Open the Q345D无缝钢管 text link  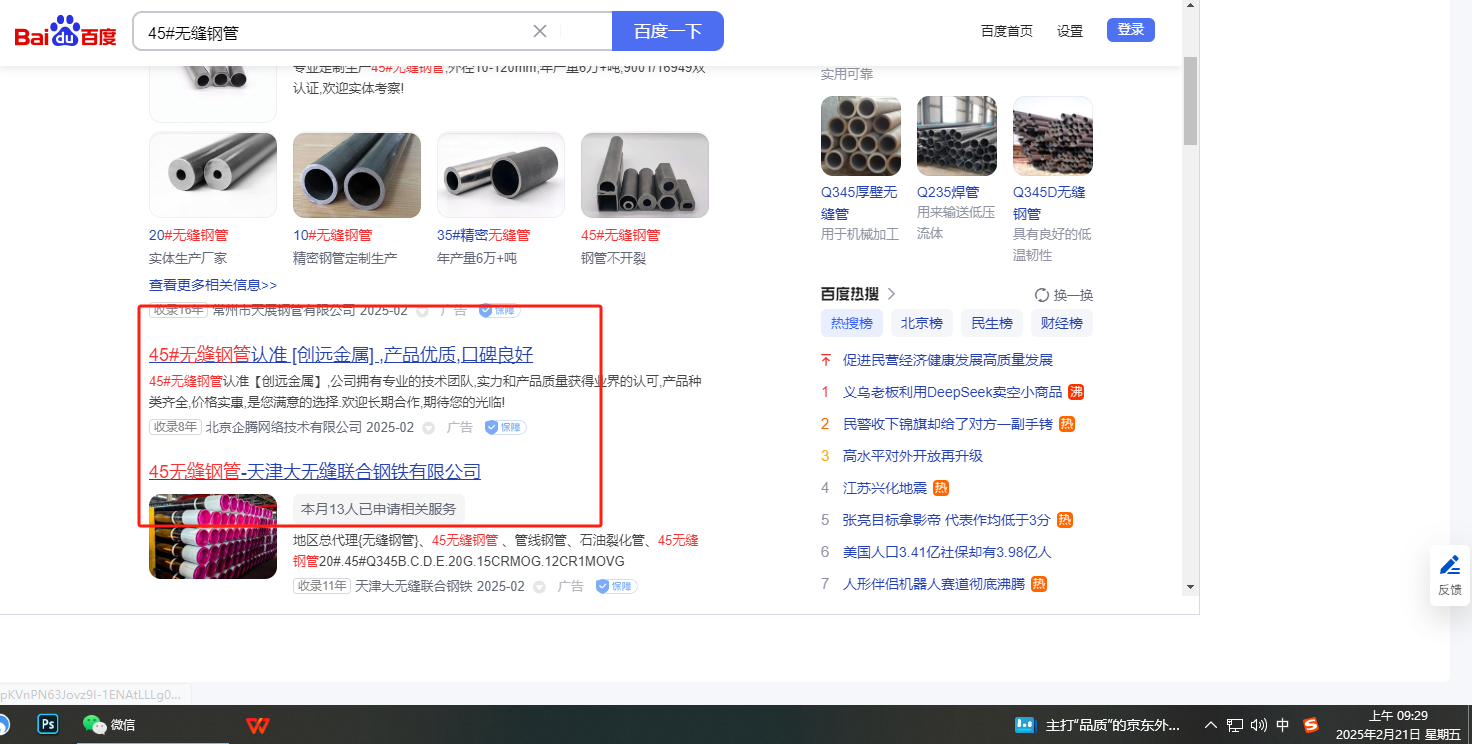1049,202
